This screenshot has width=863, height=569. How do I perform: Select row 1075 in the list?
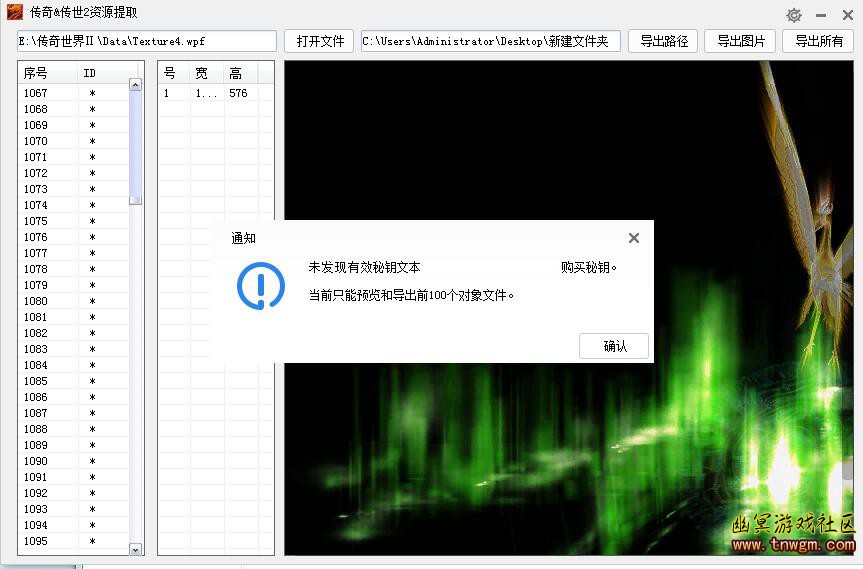(73, 221)
